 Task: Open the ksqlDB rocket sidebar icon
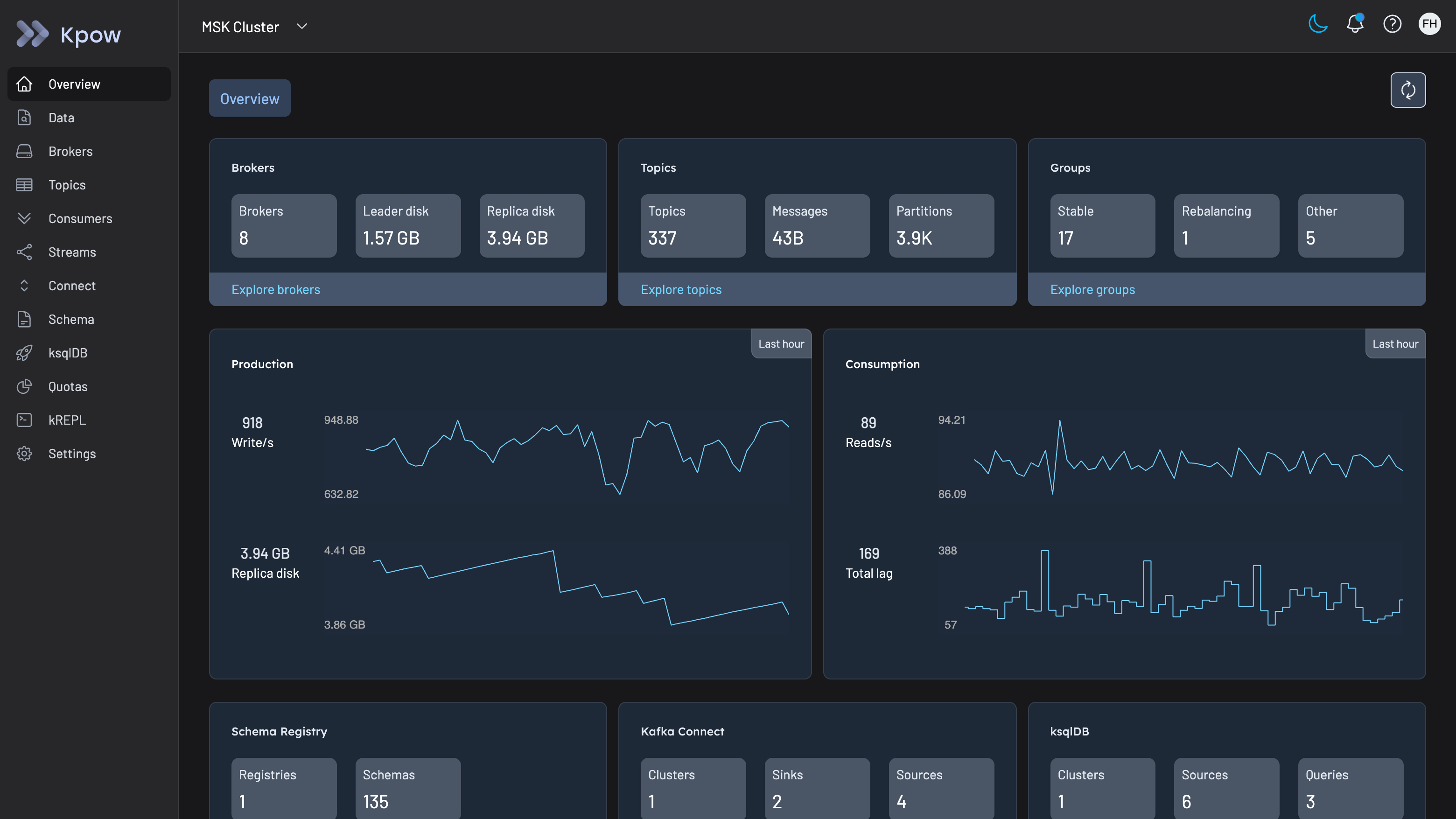[24, 353]
